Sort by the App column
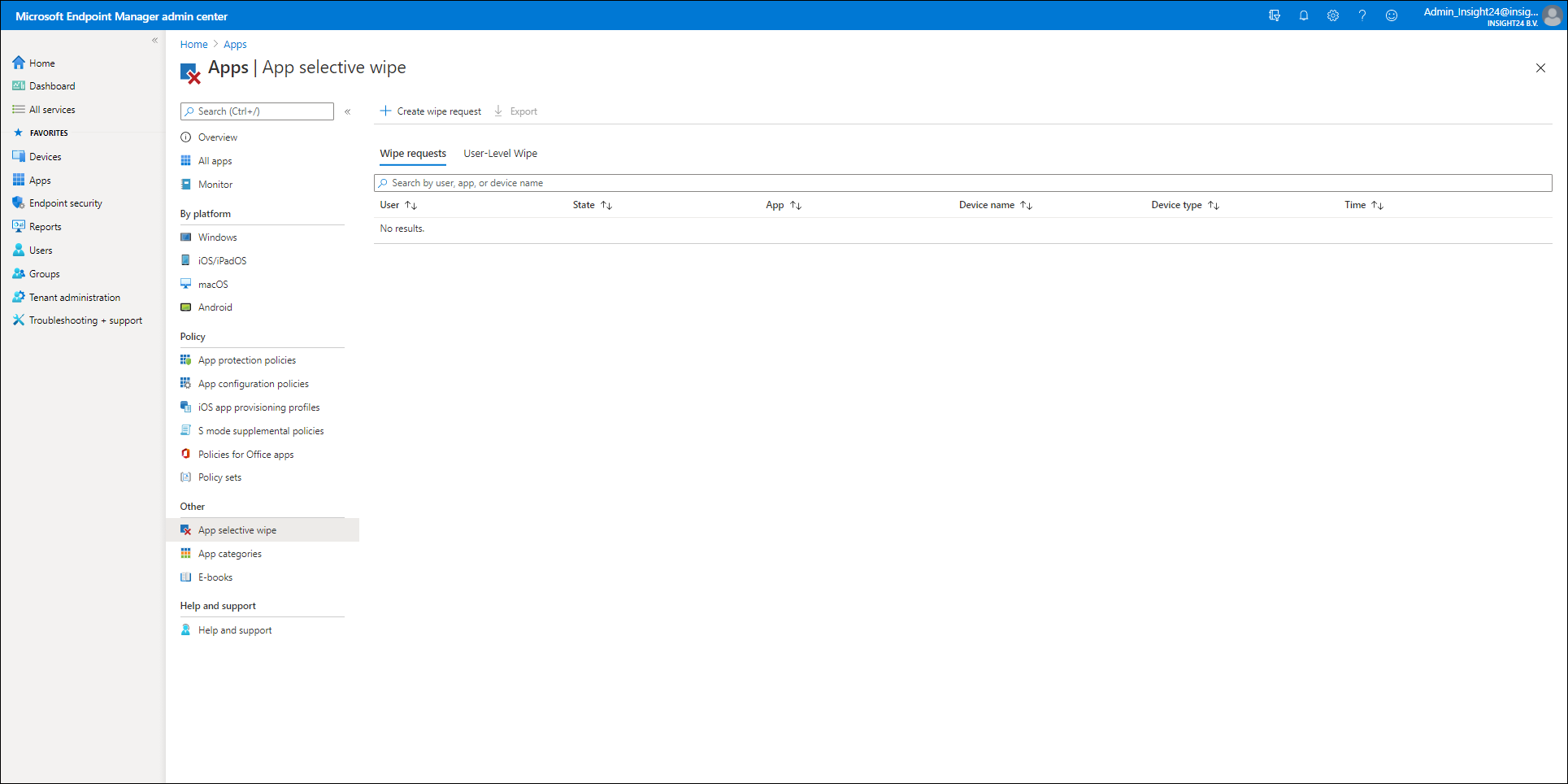Viewport: 1568px width, 784px height. (x=784, y=205)
